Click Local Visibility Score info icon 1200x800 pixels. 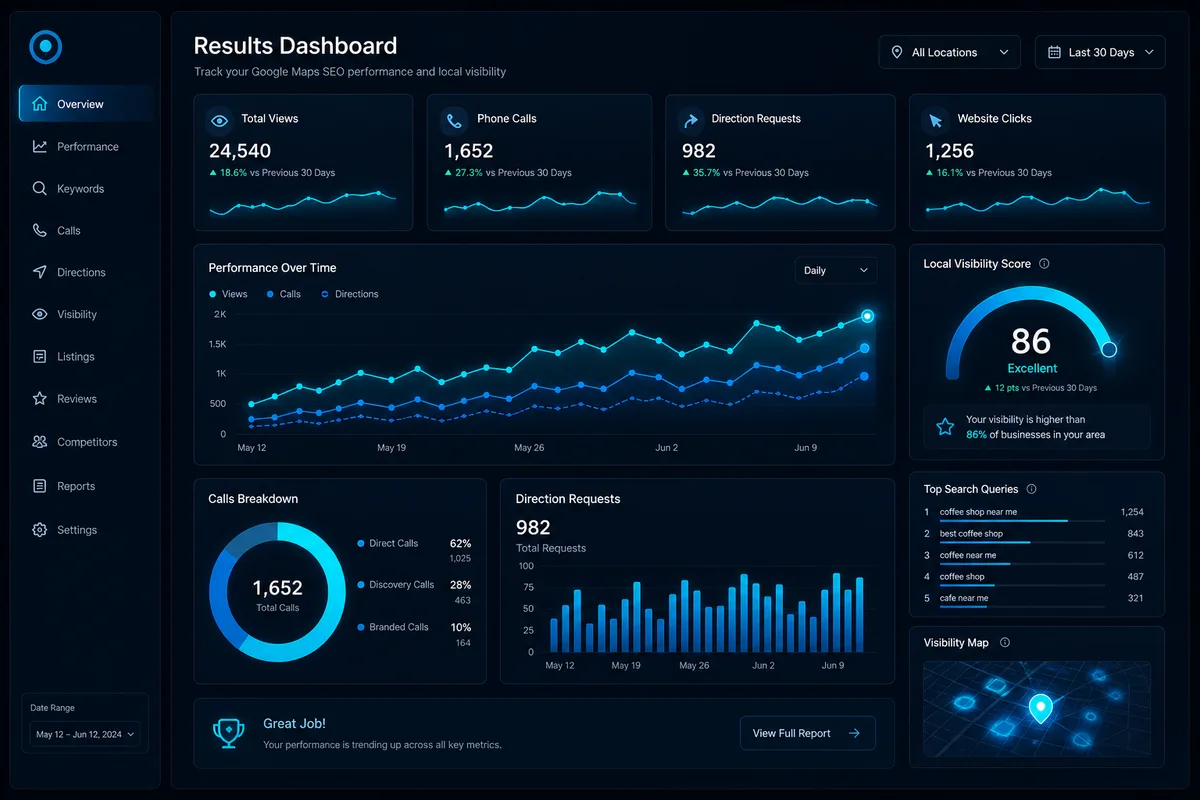[1044, 264]
